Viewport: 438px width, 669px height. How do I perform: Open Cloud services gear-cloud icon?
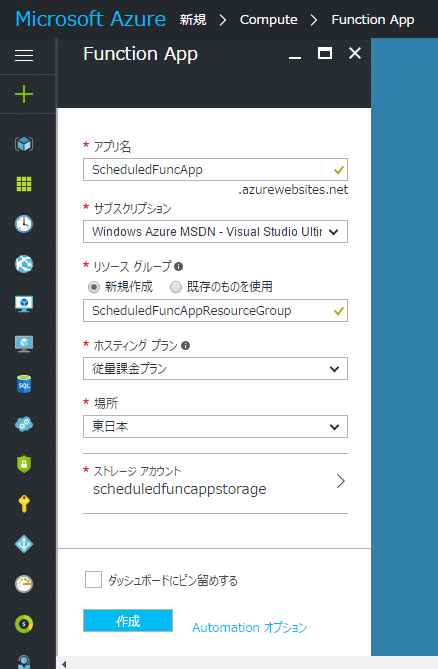point(24,424)
